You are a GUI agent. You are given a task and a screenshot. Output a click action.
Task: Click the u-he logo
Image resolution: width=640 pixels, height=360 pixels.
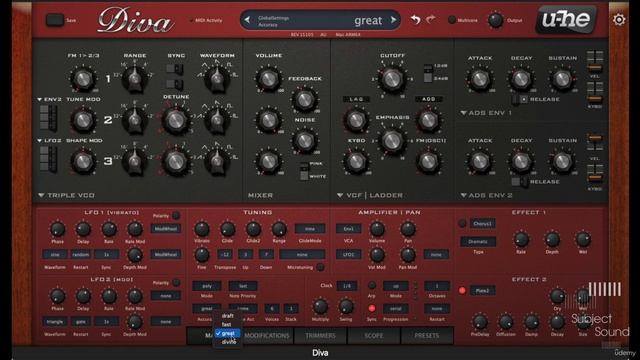(566, 19)
